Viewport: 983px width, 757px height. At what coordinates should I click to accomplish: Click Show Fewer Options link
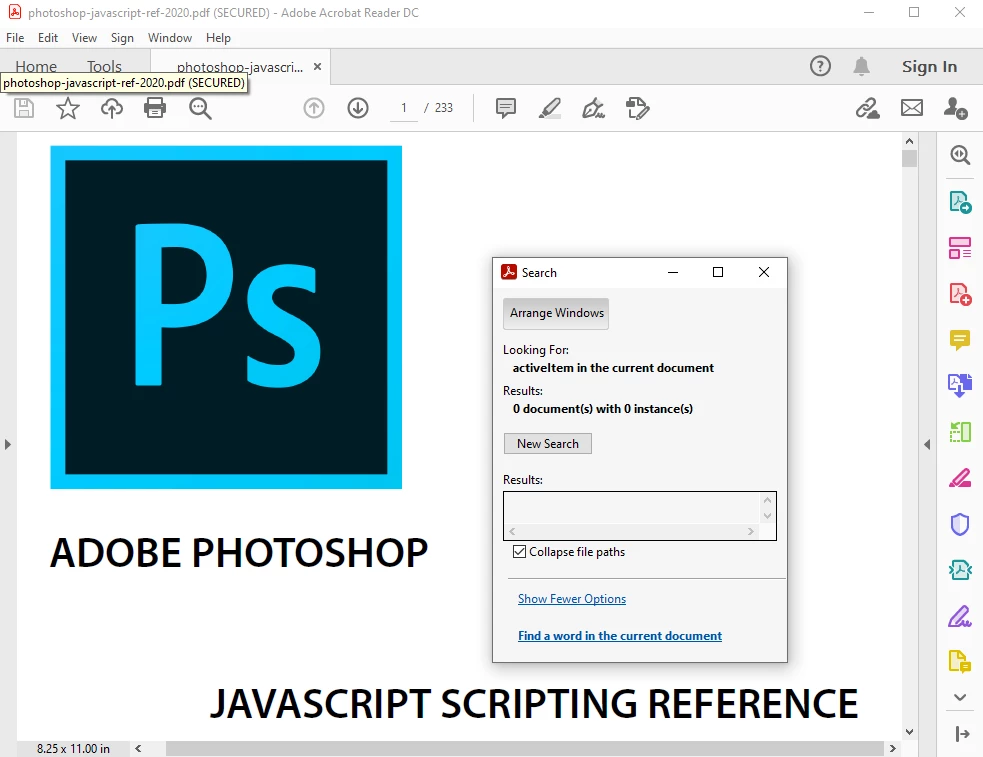pos(572,598)
